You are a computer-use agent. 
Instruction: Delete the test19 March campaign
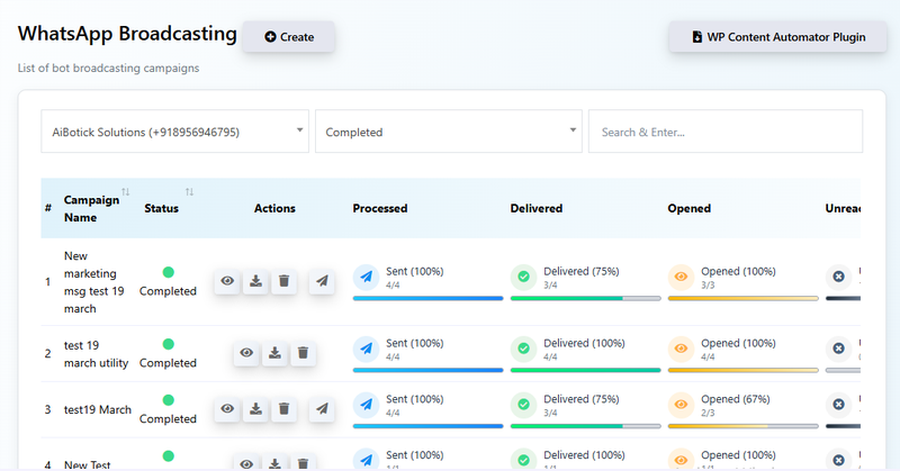coord(284,409)
